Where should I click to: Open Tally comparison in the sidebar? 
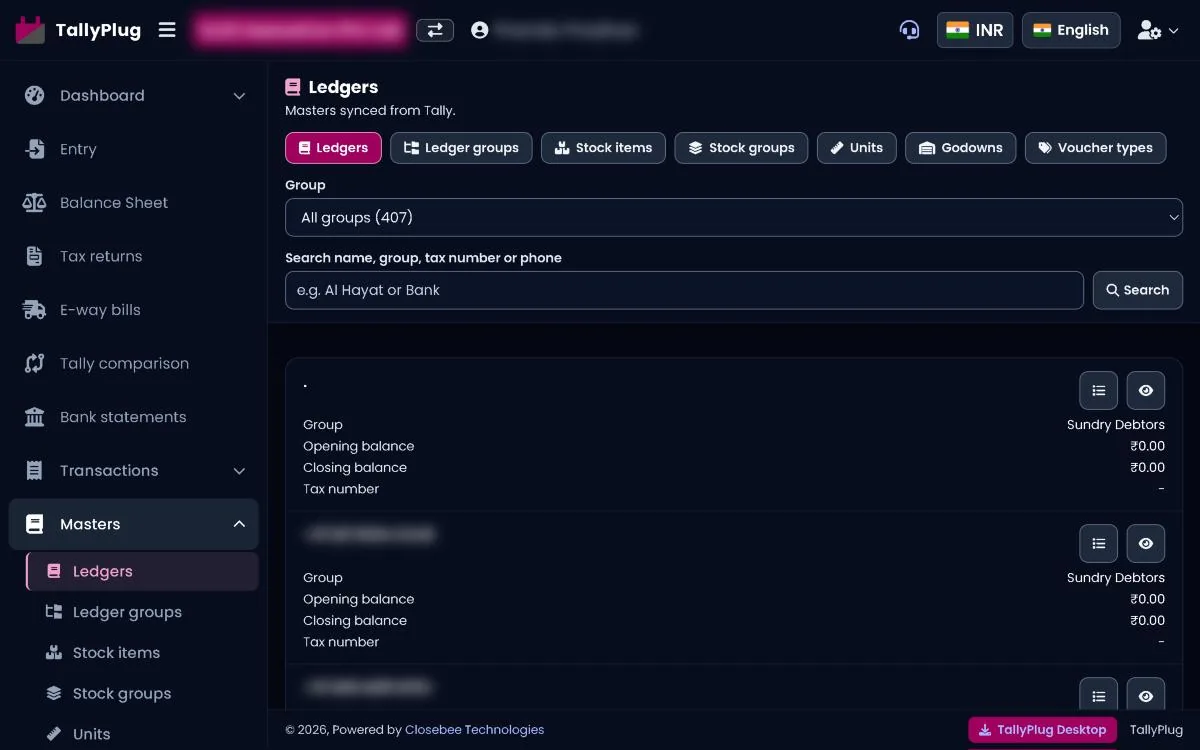point(134,363)
